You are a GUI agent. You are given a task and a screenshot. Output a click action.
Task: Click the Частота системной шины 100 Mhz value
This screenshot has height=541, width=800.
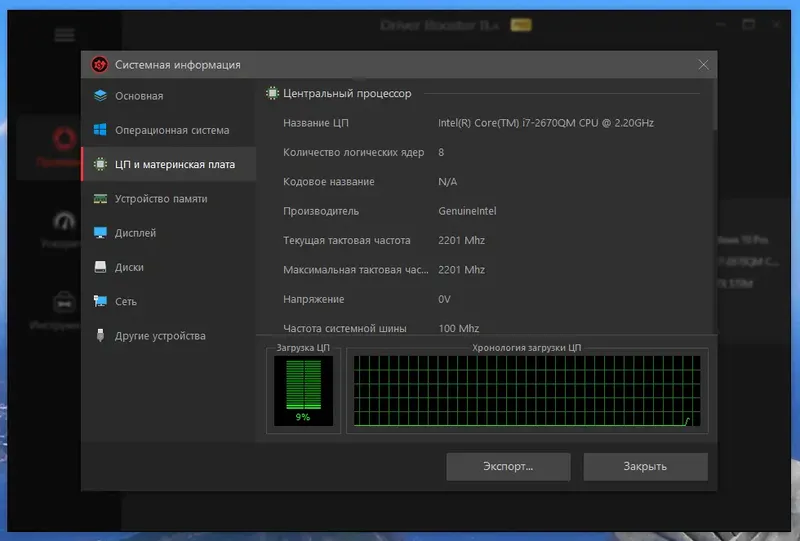click(x=458, y=328)
